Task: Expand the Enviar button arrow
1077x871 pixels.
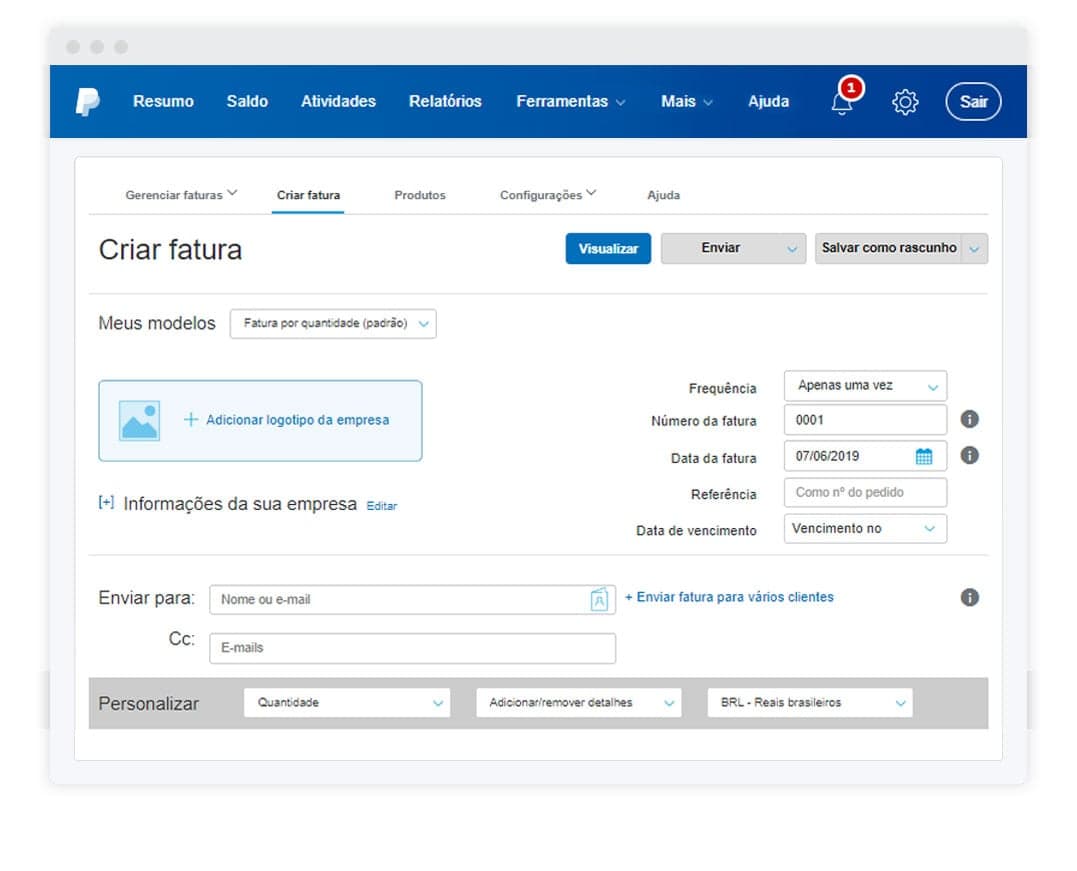Action: (x=792, y=249)
